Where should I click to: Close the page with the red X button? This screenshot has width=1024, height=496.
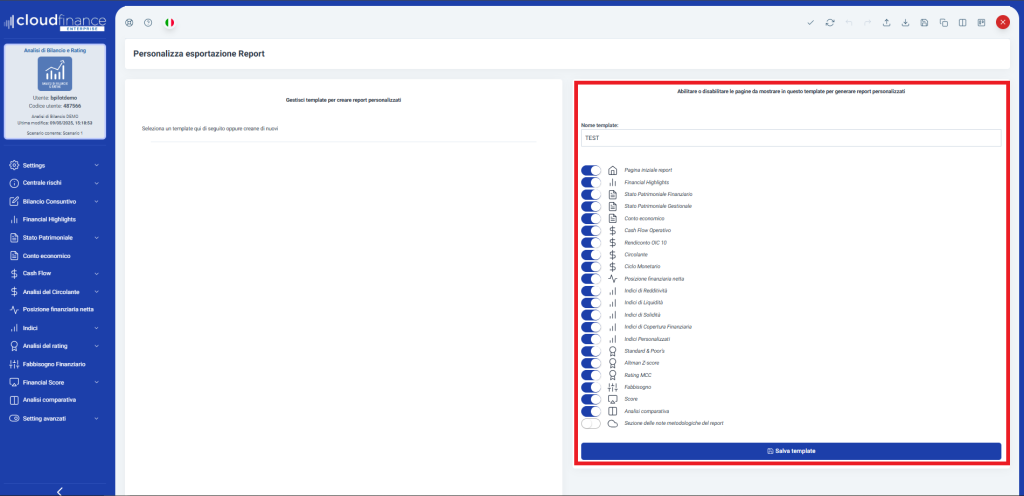click(x=1002, y=22)
